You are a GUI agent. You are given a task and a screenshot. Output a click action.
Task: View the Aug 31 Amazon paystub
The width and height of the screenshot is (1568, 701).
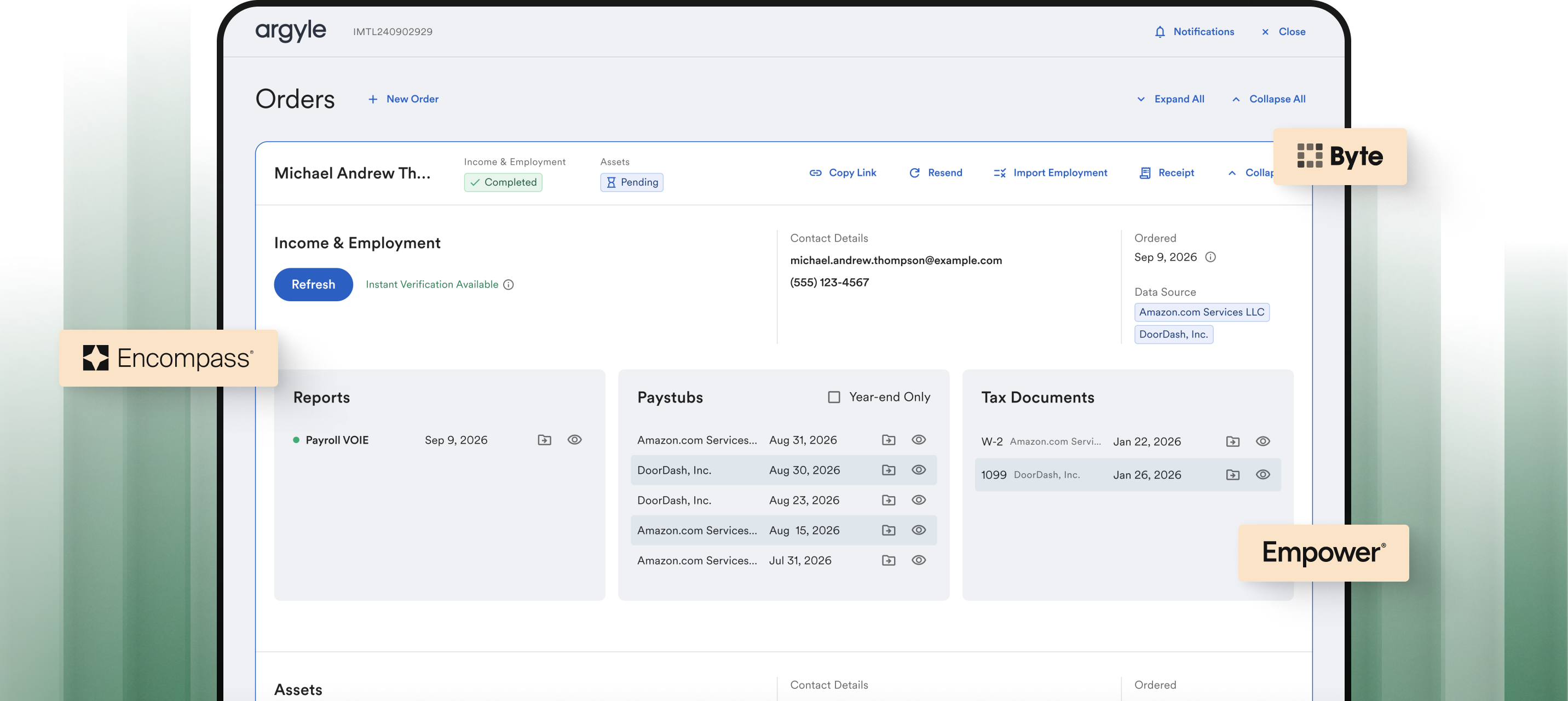pos(919,440)
